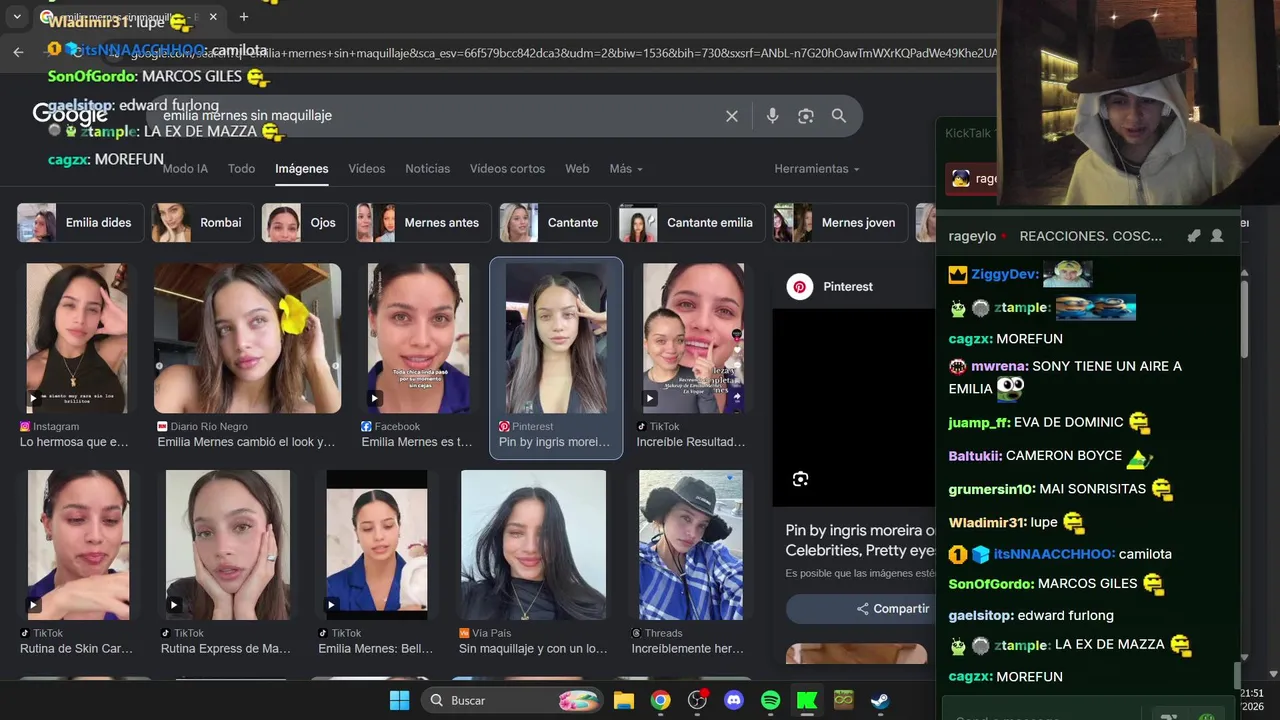
Task: Open Spotify from the taskbar
Action: (771, 700)
